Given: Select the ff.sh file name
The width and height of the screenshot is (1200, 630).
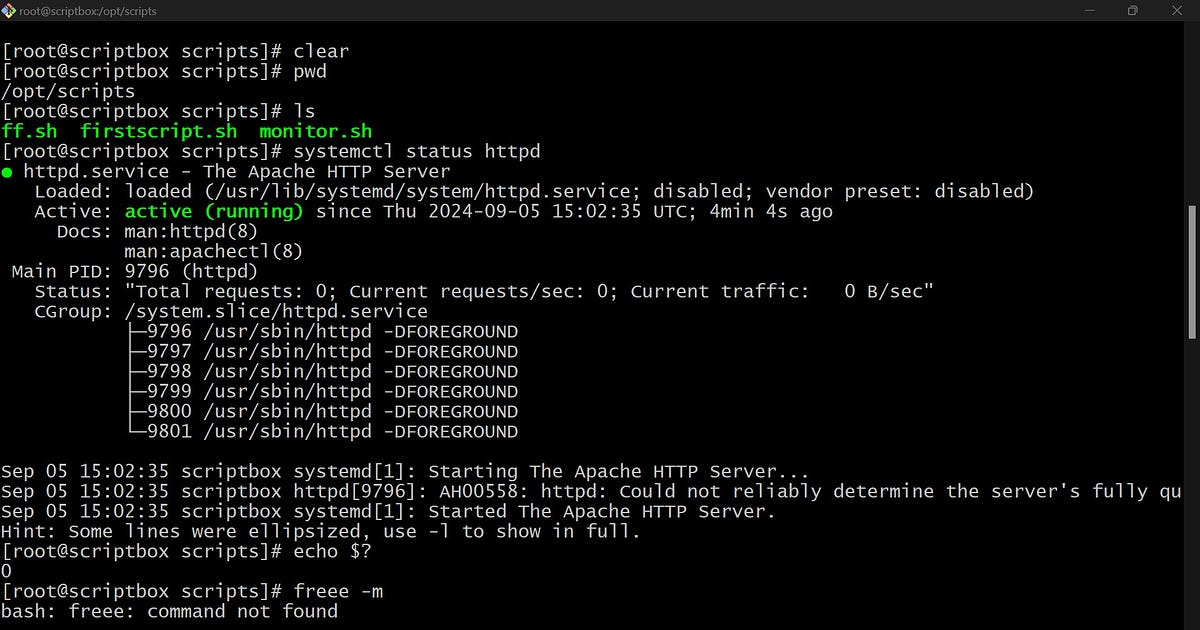Looking at the screenshot, I should click(x=29, y=131).
